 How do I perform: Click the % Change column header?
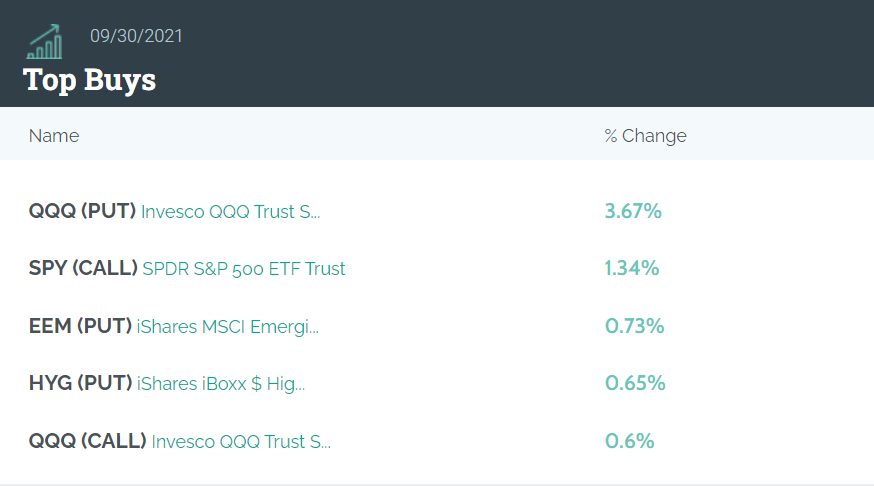645,135
